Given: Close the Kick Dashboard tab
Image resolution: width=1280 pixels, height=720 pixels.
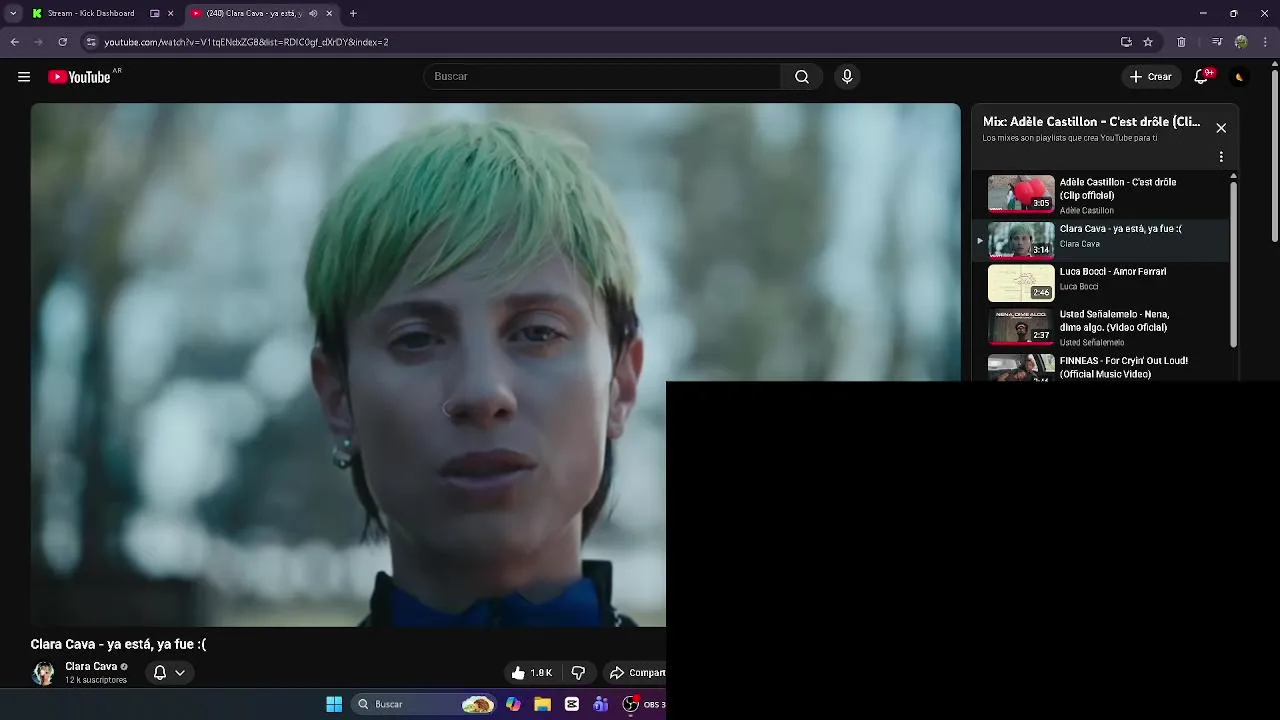Looking at the screenshot, I should [170, 13].
